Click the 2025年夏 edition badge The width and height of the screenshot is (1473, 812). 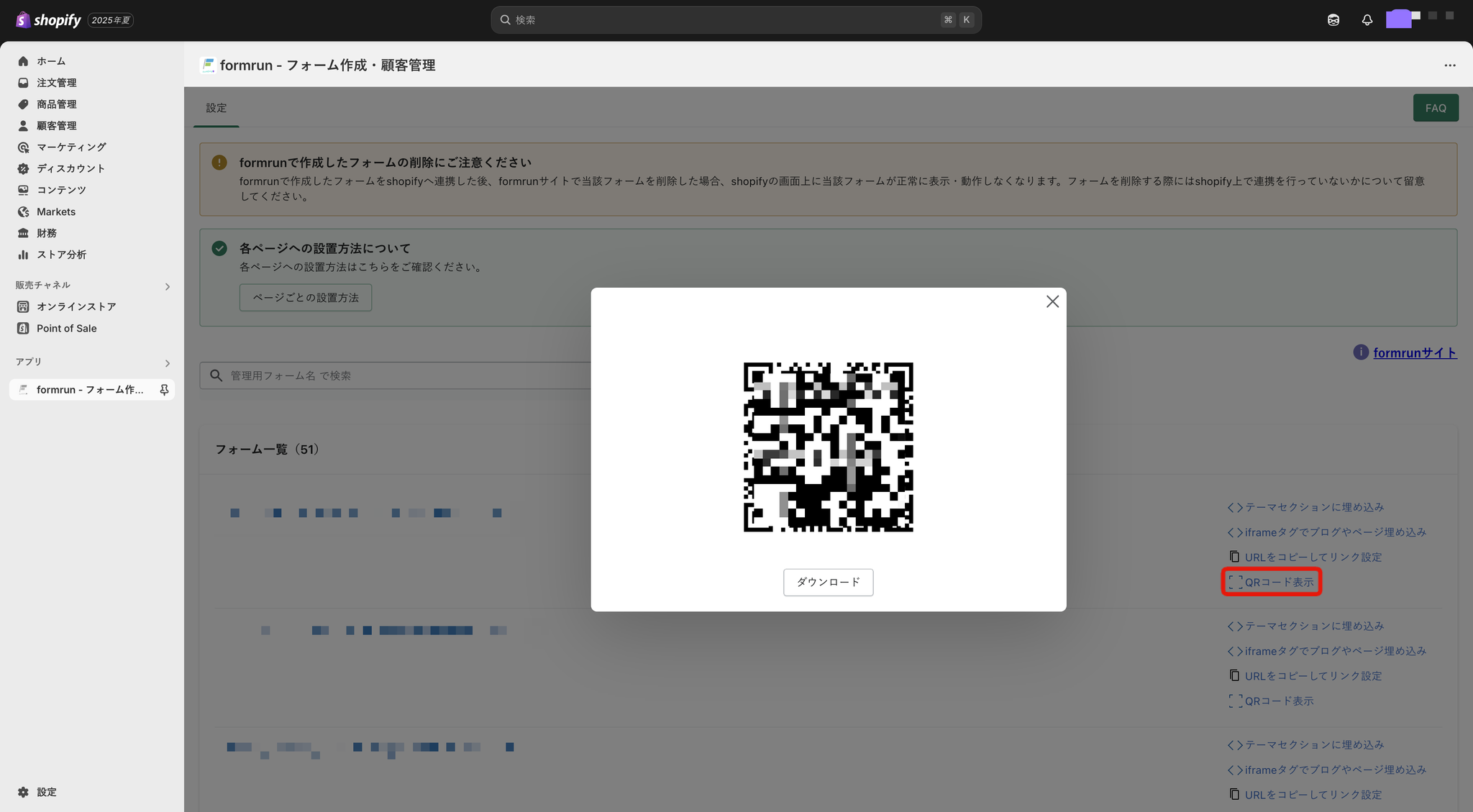(111, 20)
